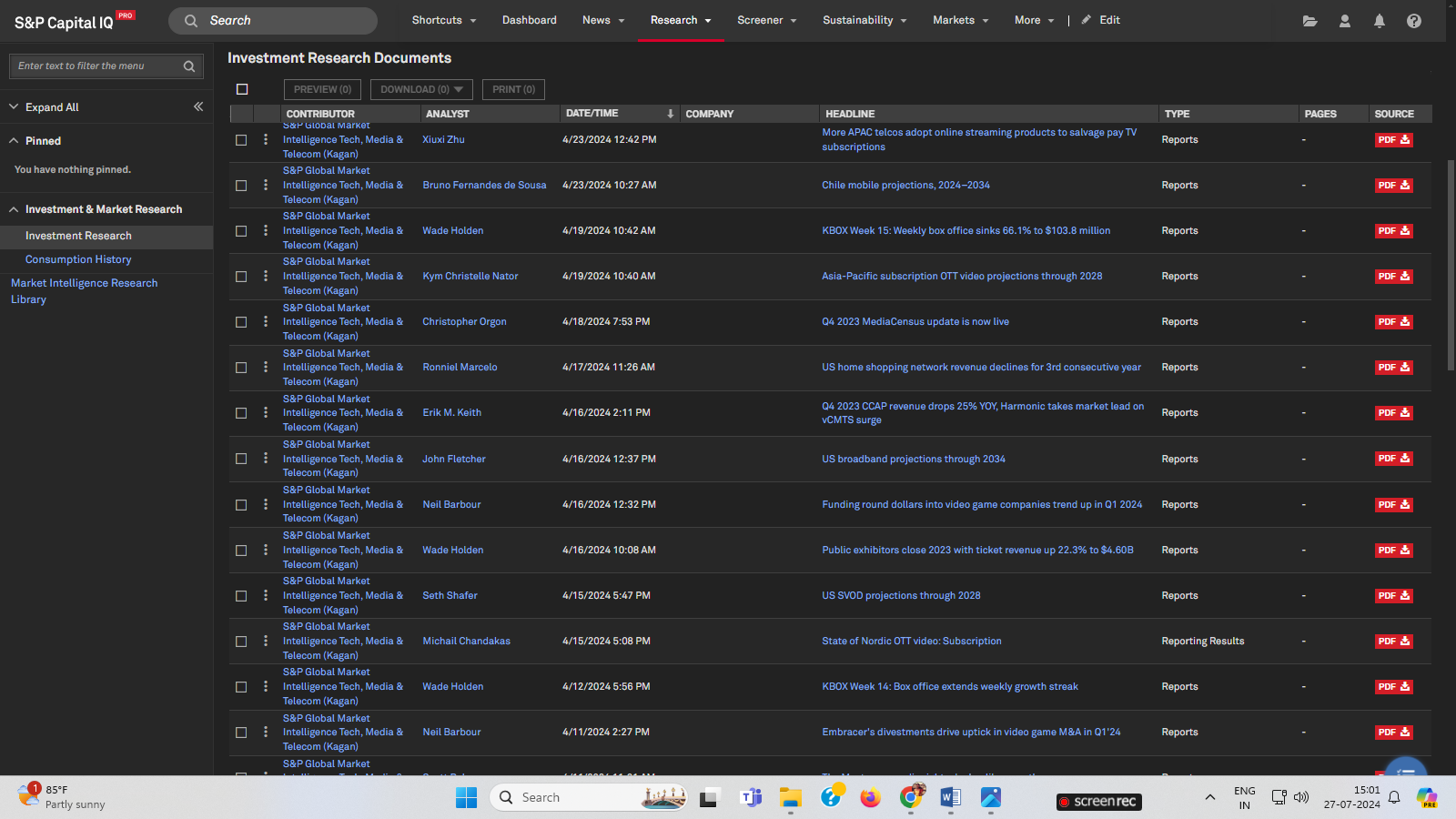The width and height of the screenshot is (1456, 819).
Task: Click the menu filter search magnifier
Action: coord(189,66)
